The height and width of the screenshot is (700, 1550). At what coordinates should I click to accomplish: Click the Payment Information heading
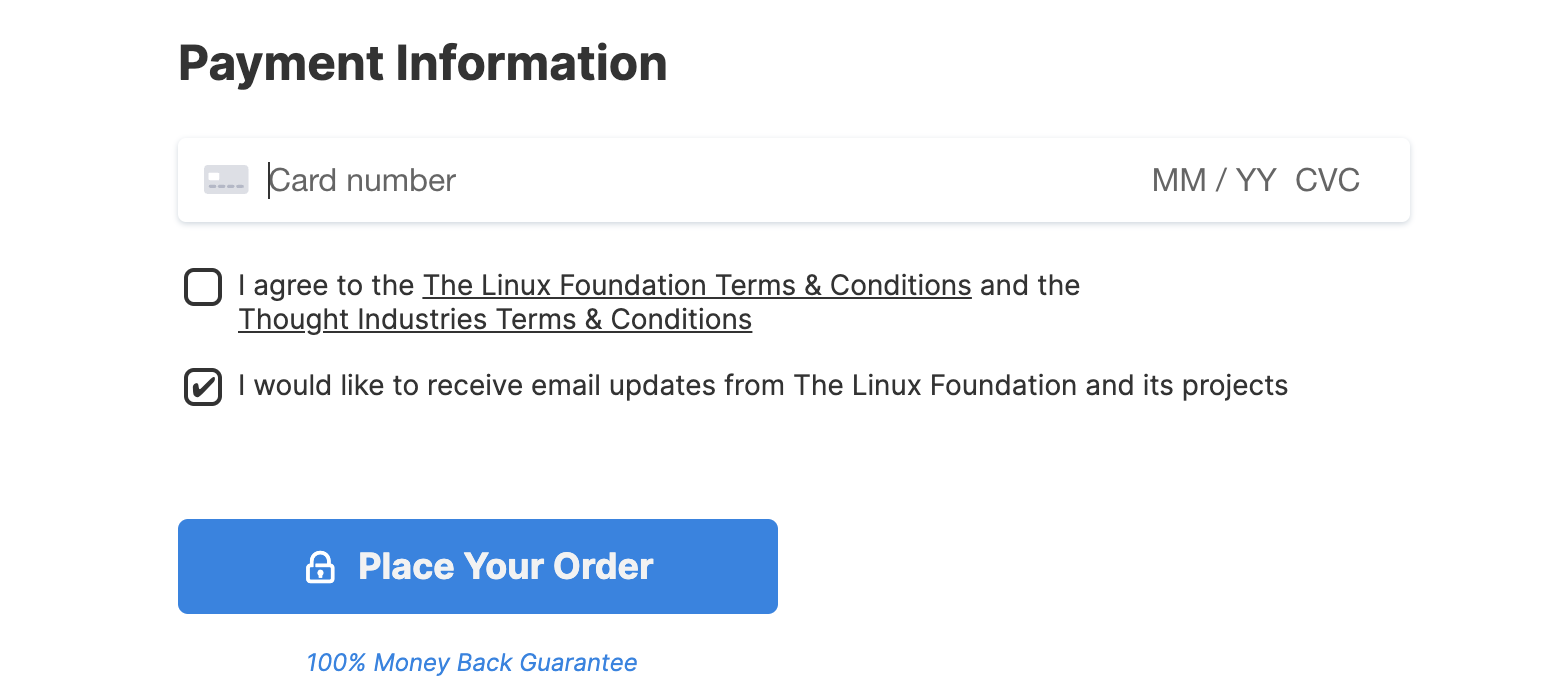click(x=423, y=63)
